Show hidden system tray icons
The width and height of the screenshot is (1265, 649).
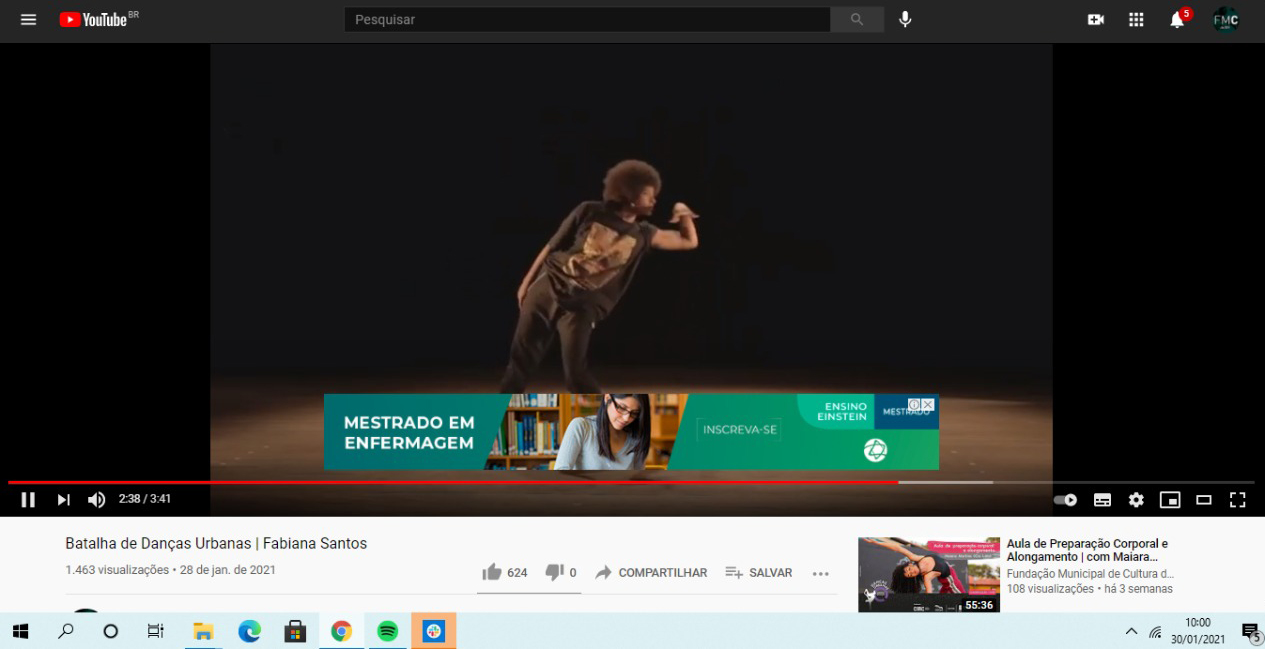coord(1131,631)
